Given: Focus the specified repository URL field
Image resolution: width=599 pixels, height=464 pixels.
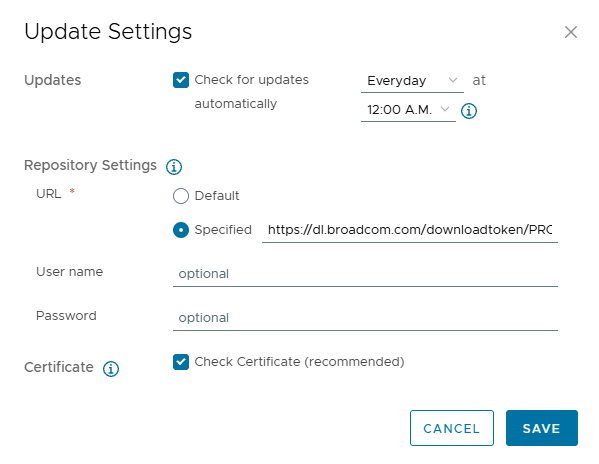Looking at the screenshot, I should click(410, 230).
